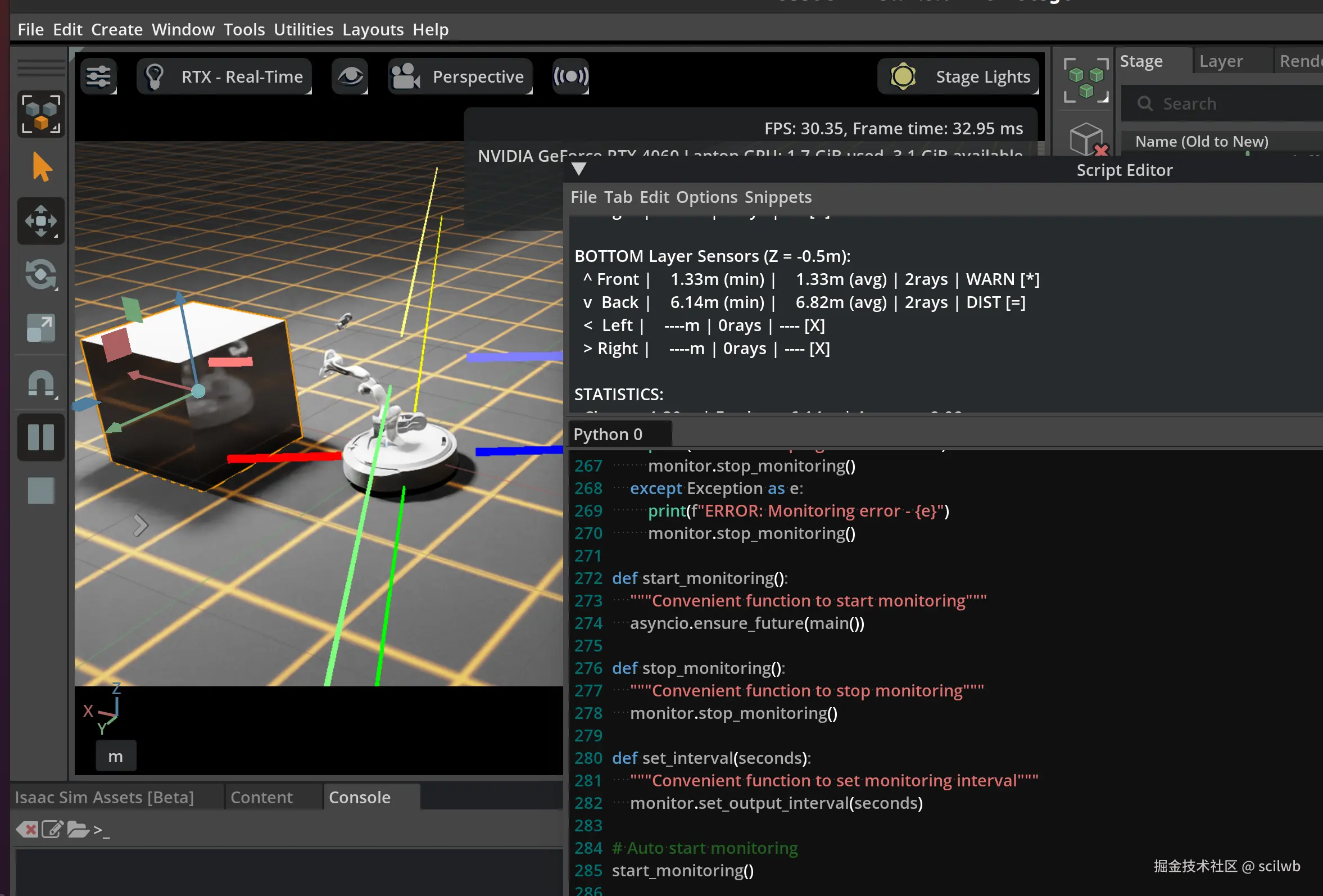Select the arrow selection tool
Viewport: 1323px width, 896px height.
[x=41, y=168]
